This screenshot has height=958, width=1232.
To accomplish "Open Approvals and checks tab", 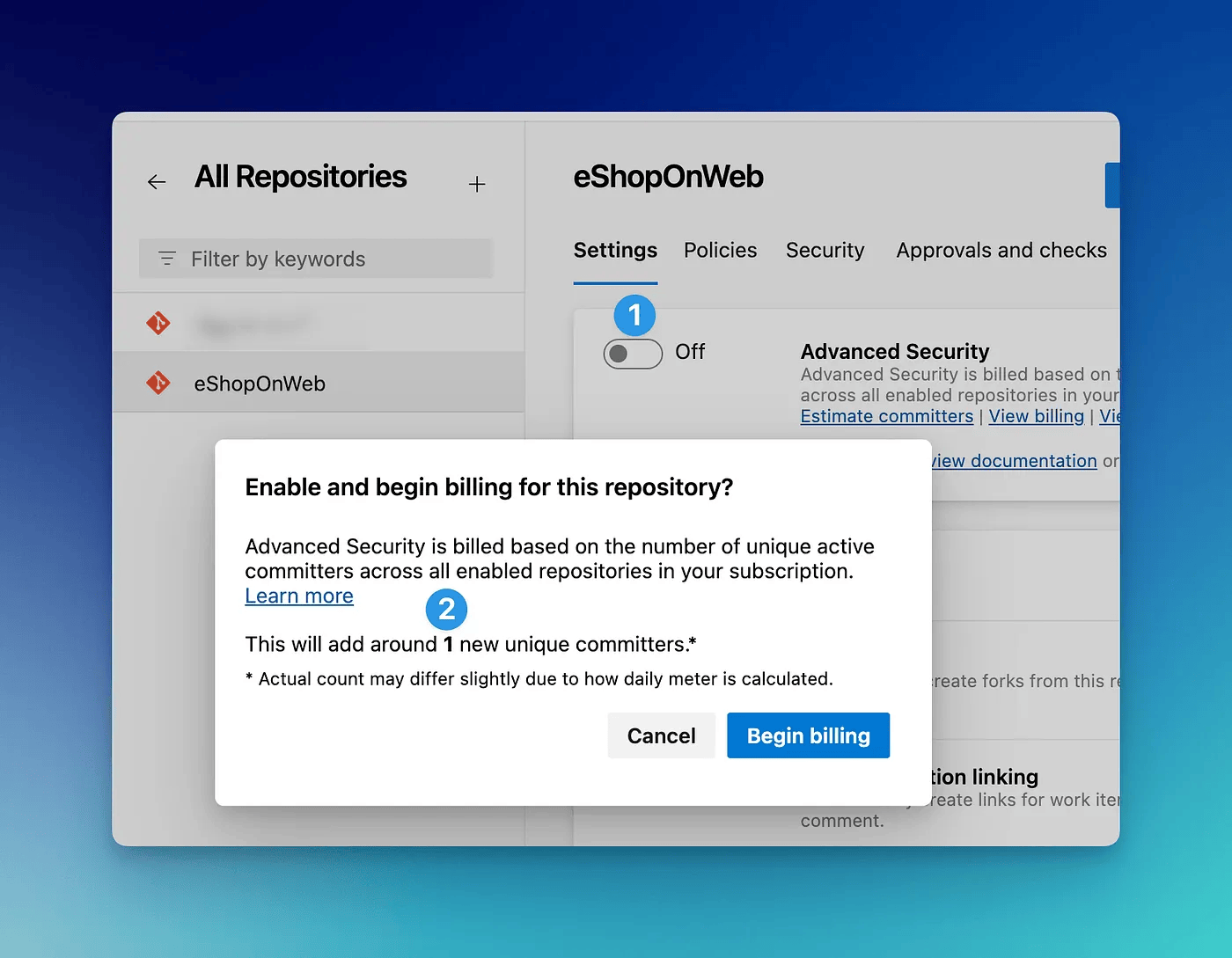I will click(1001, 251).
